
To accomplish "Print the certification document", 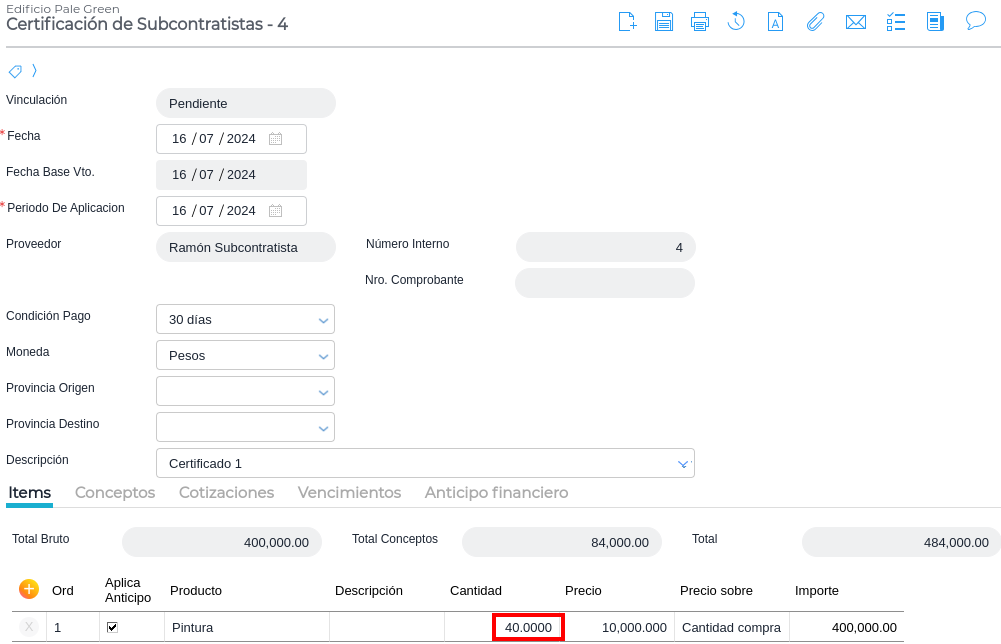I will (x=700, y=22).
